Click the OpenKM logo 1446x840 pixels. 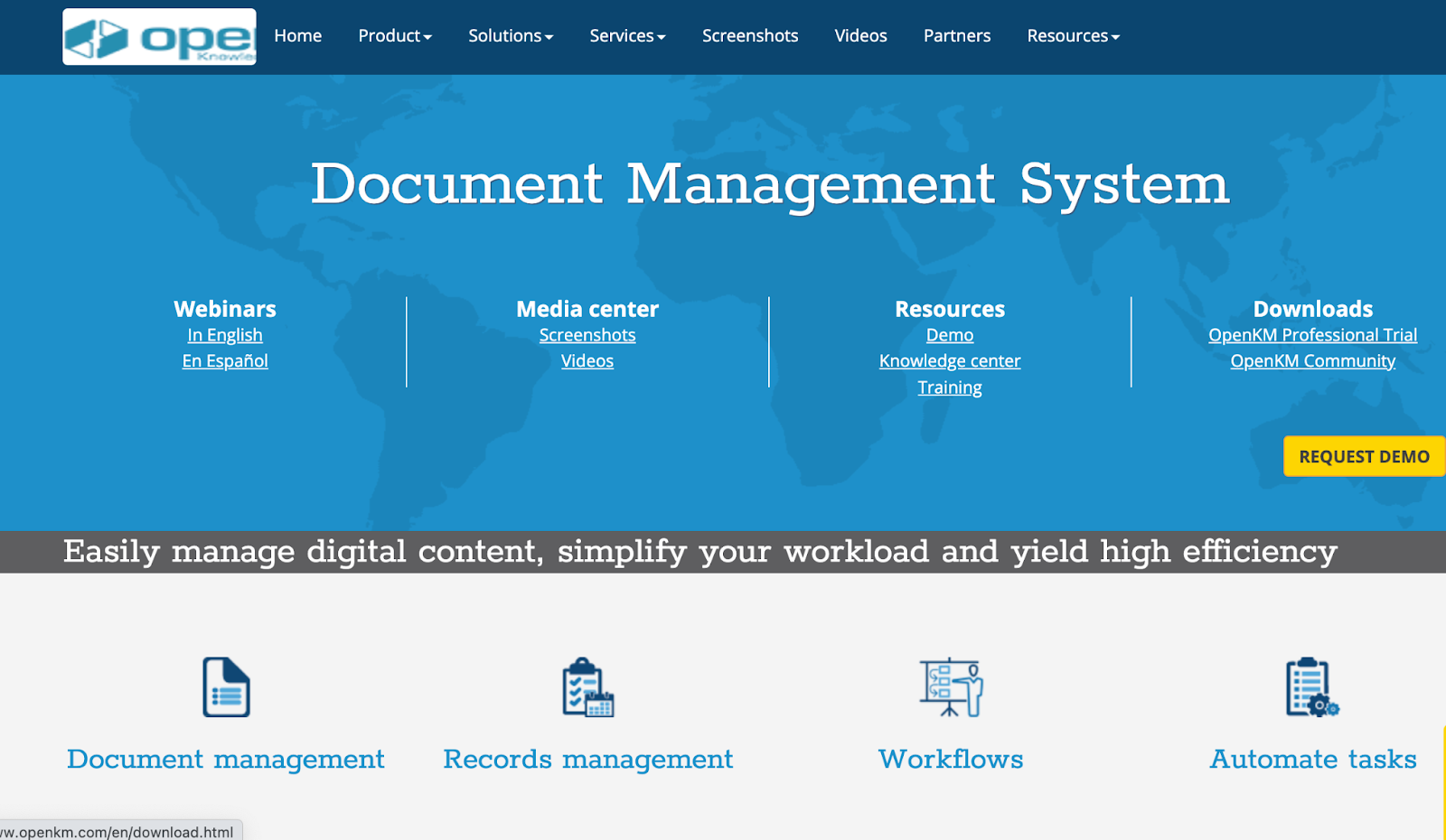159,37
